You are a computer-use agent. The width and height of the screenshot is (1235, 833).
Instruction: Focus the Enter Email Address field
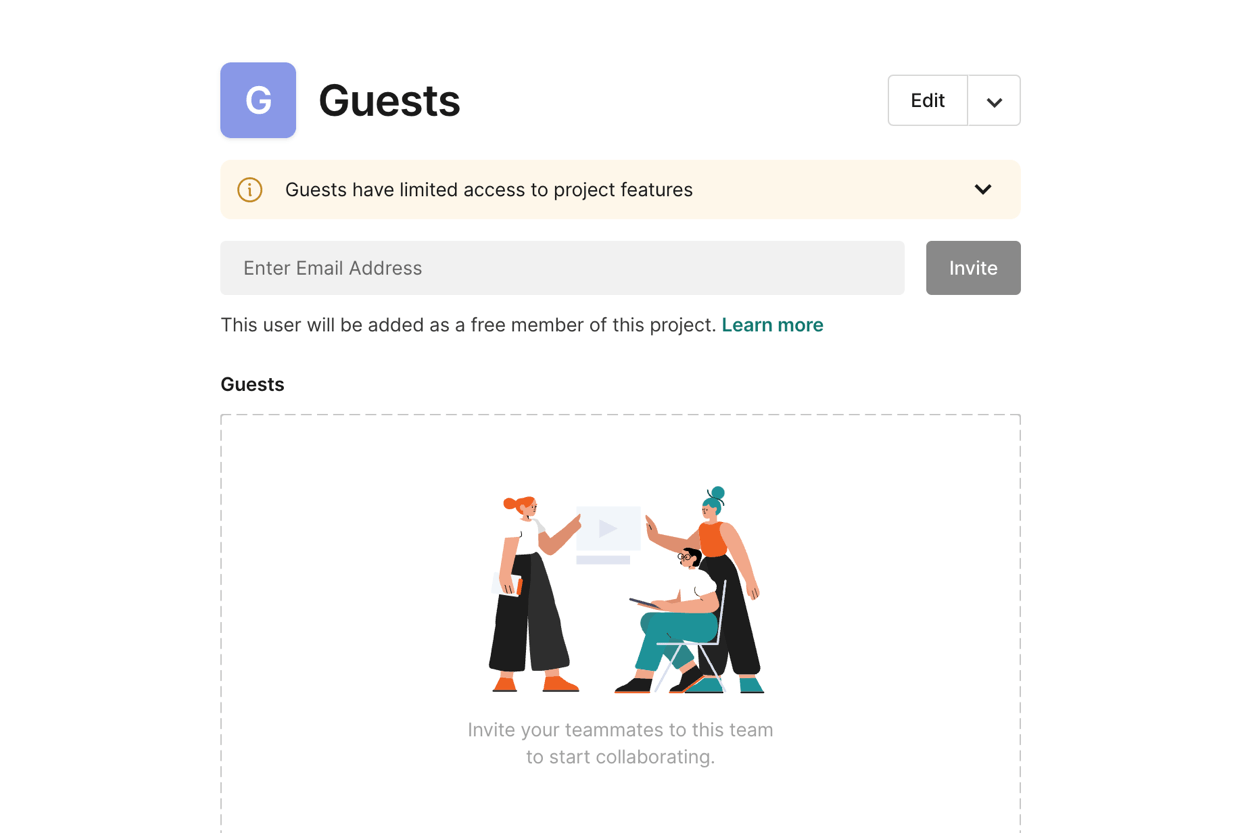click(562, 268)
